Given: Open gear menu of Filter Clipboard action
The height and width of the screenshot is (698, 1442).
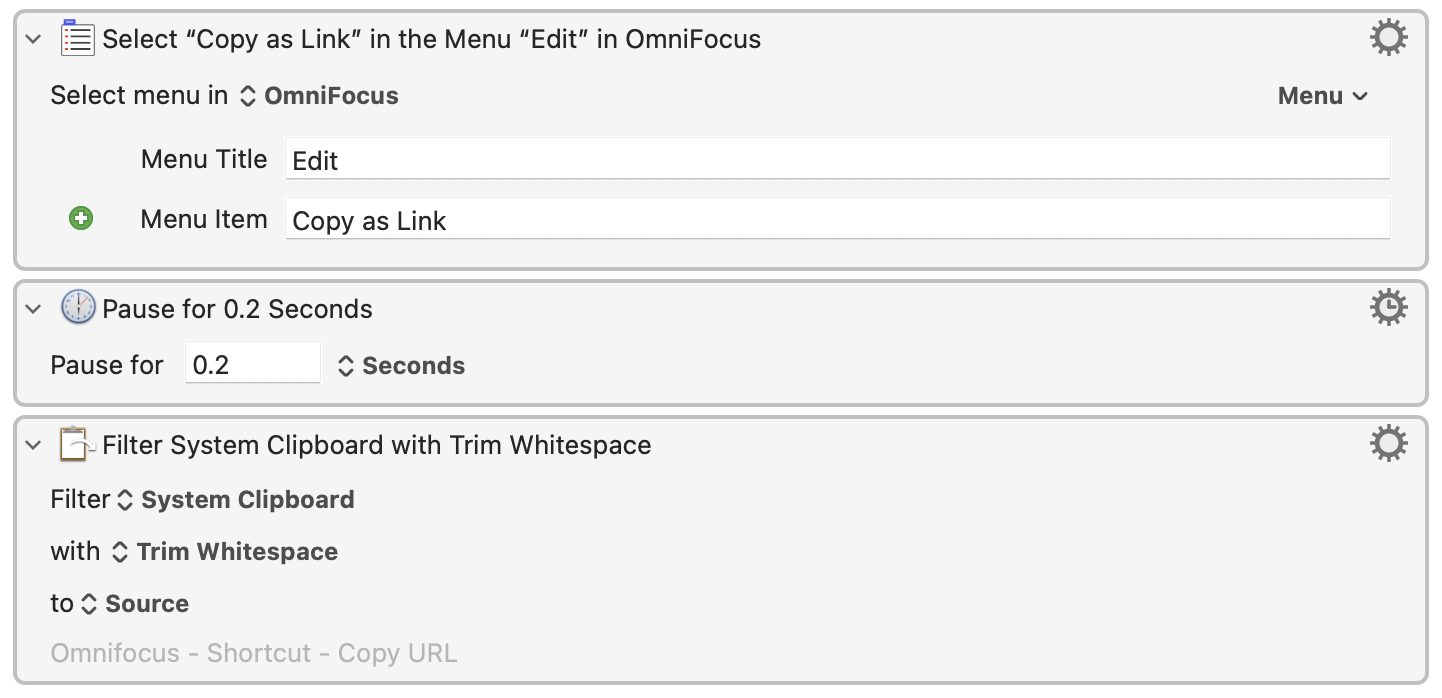Looking at the screenshot, I should [1388, 444].
